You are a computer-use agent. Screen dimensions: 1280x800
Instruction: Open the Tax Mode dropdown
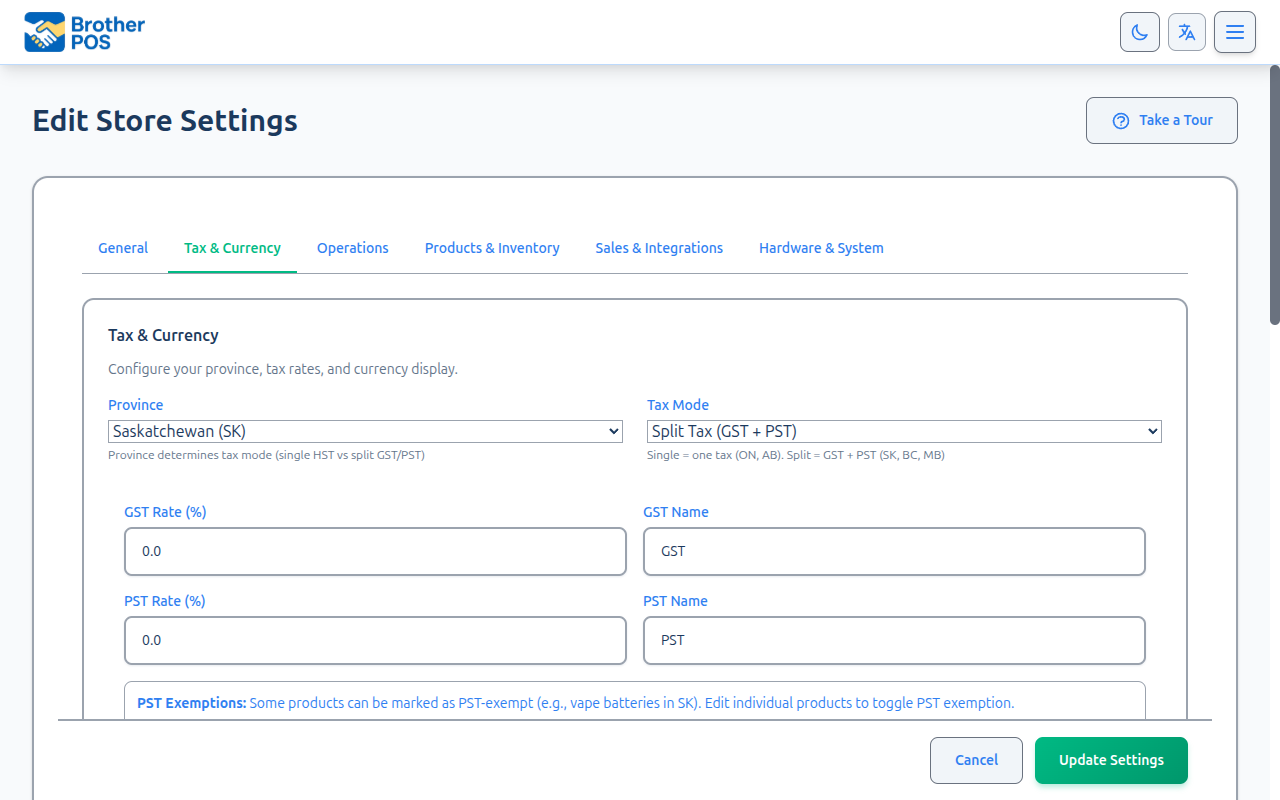903,431
